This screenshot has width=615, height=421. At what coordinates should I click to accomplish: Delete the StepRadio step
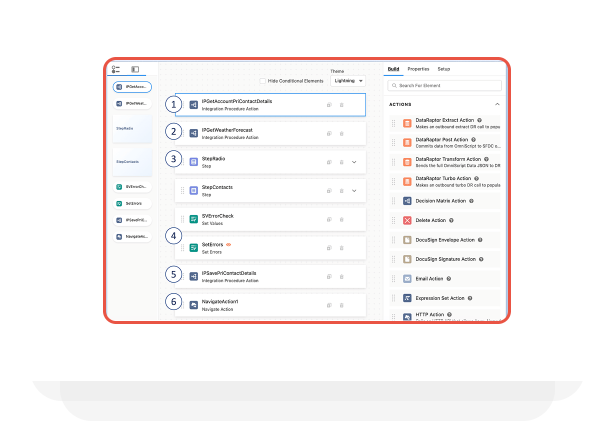(342, 162)
